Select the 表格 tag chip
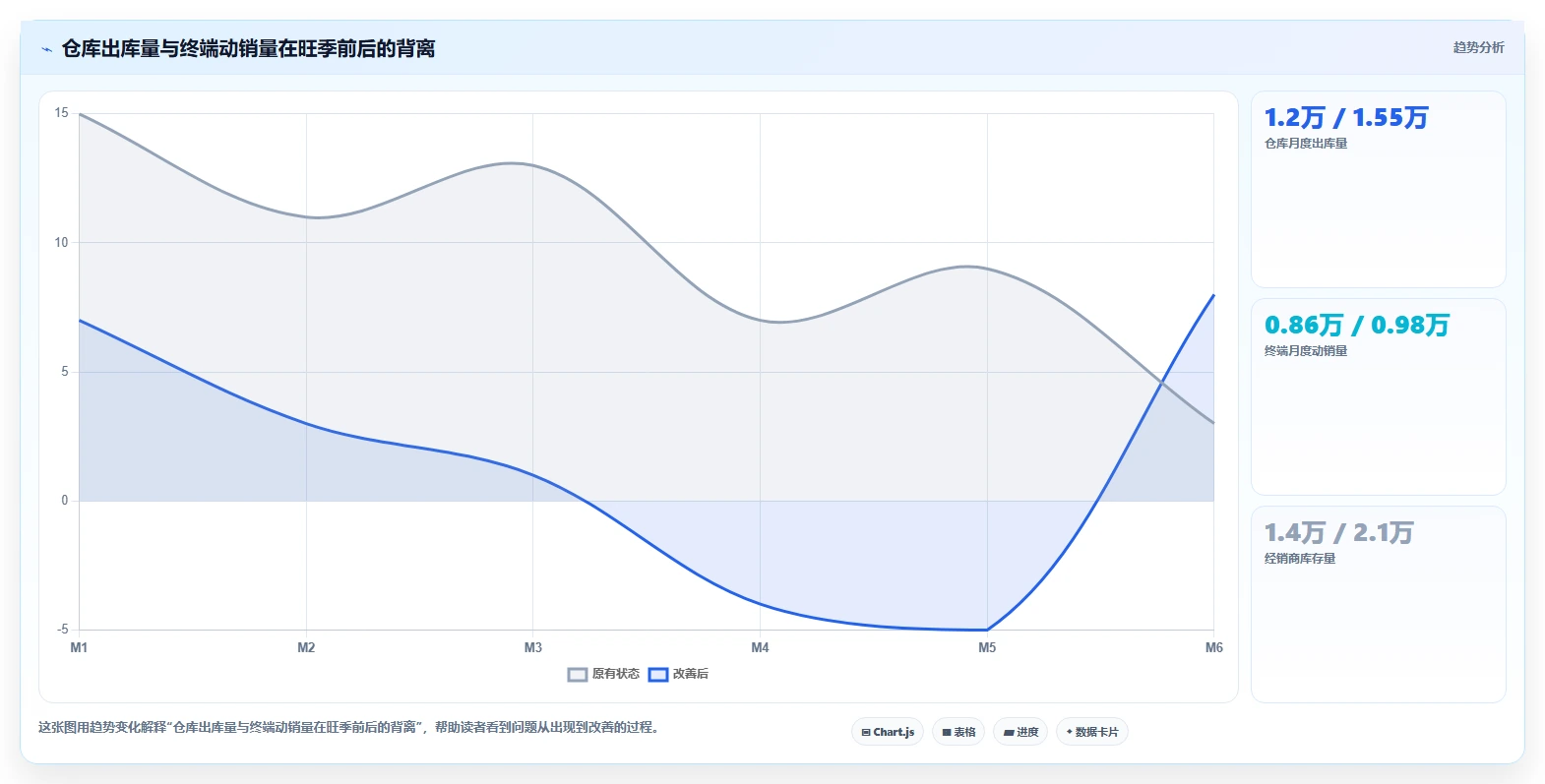This screenshot has width=1545, height=784. point(958,732)
